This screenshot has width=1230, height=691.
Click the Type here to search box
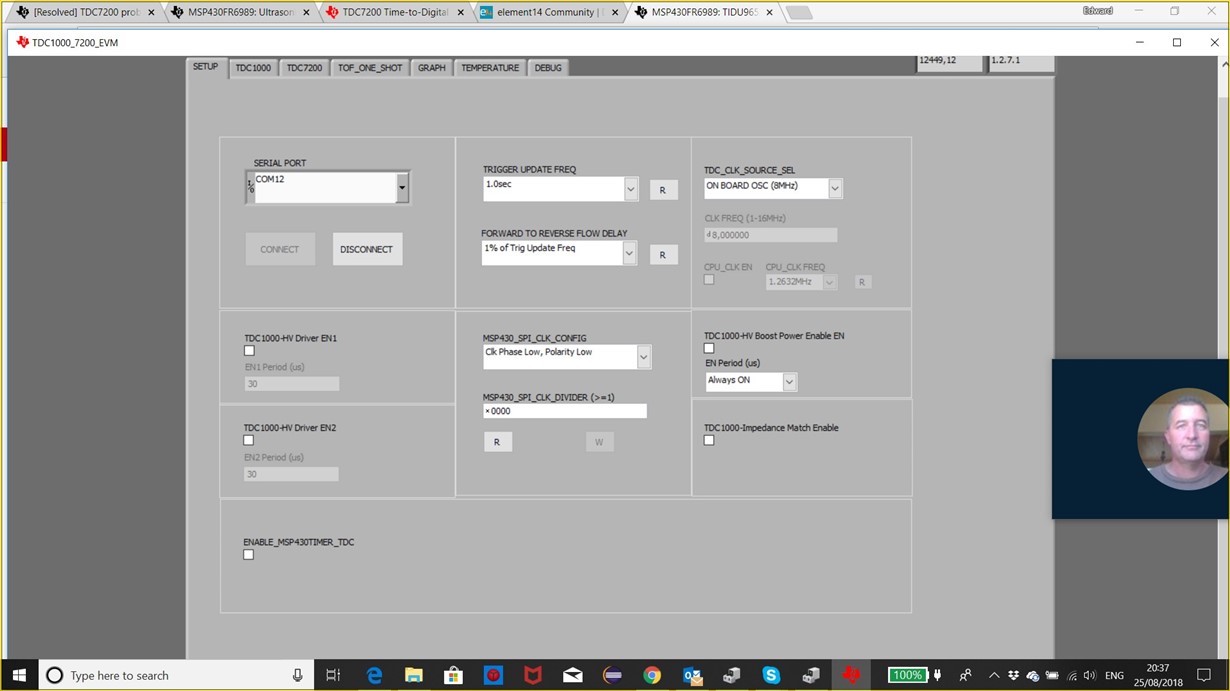176,675
